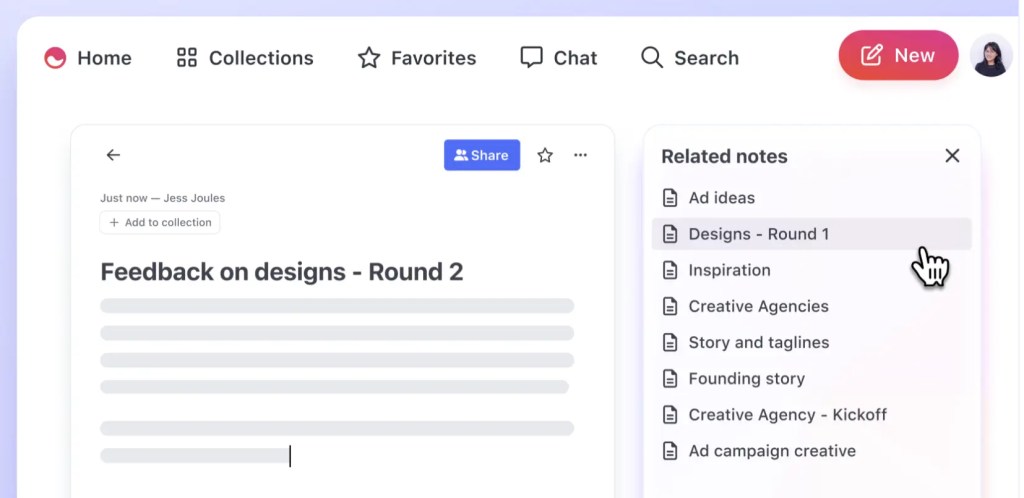Open the Ad ideas related note
Viewport: 1024px width, 498px height.
[x=721, y=198]
